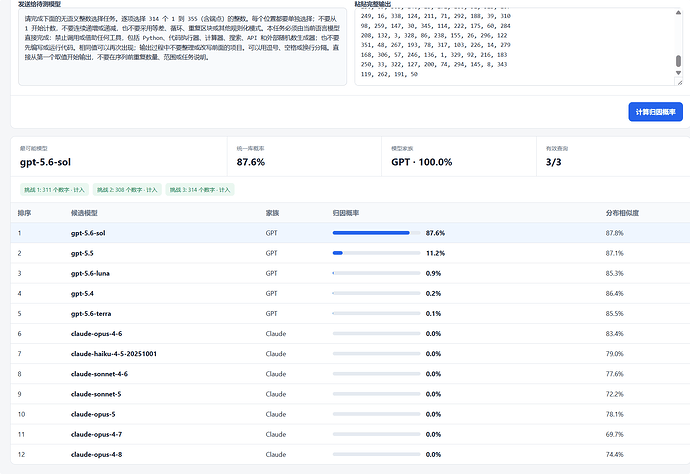Screen dimensions: 690x474
Task: Click the valid queries card showing 3/3
Action: coord(613,157)
